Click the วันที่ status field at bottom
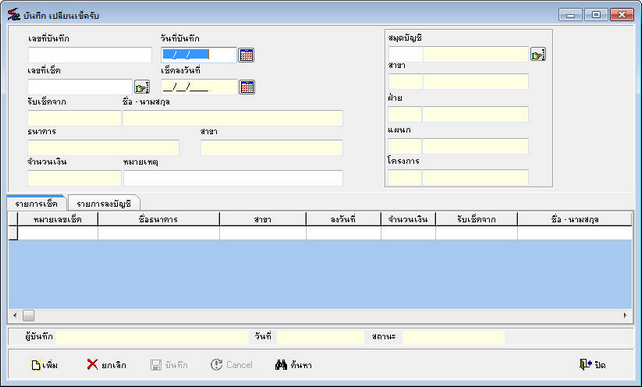The image size is (642, 387). coord(321,337)
